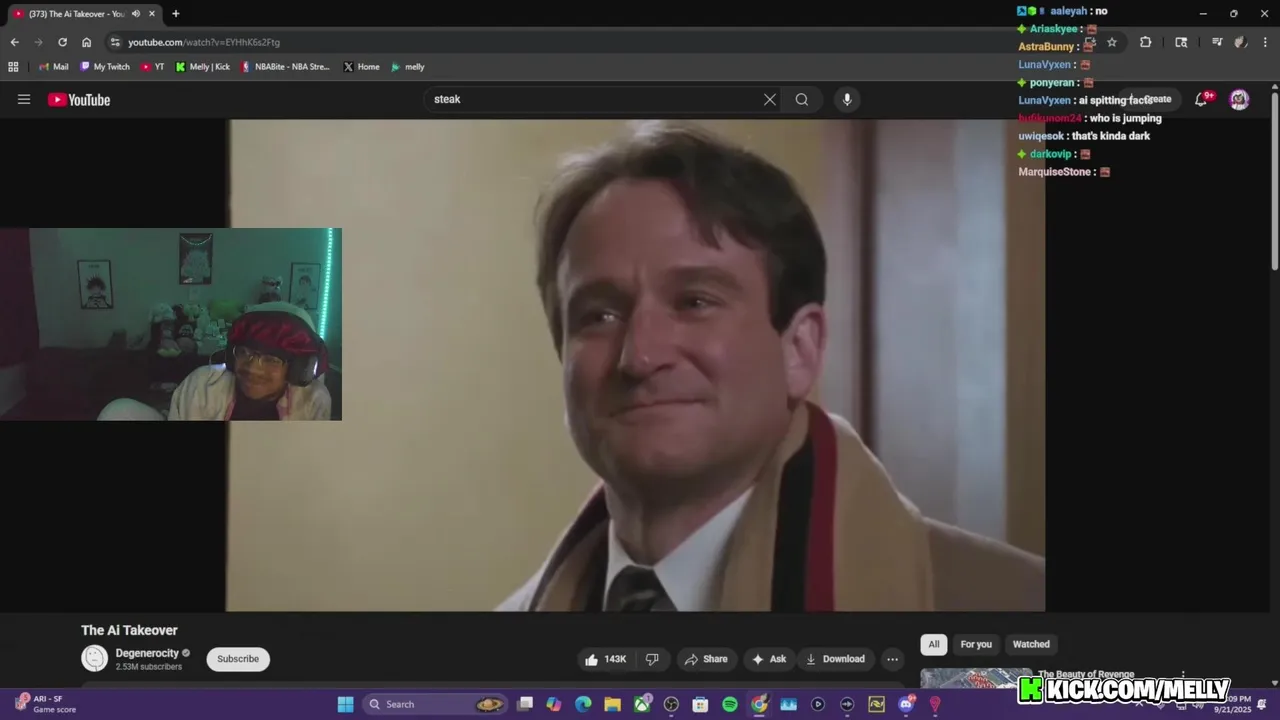Select the 'For you' filter chip
The height and width of the screenshot is (720, 1280).
tap(976, 644)
